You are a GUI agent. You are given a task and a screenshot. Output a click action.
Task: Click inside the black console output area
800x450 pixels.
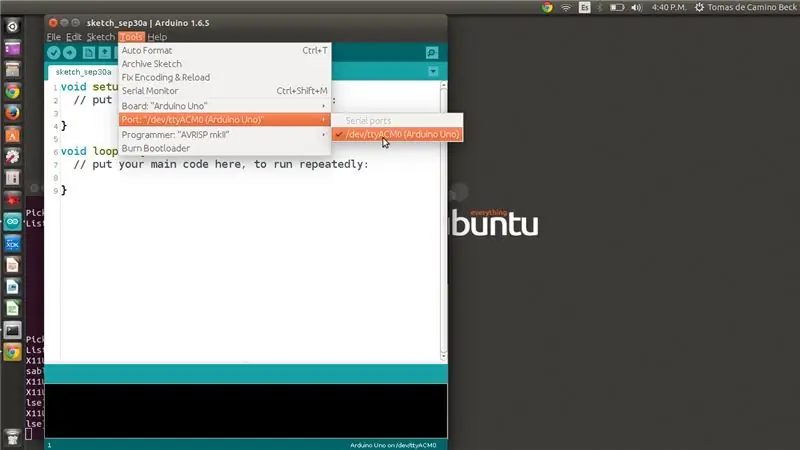coord(246,411)
